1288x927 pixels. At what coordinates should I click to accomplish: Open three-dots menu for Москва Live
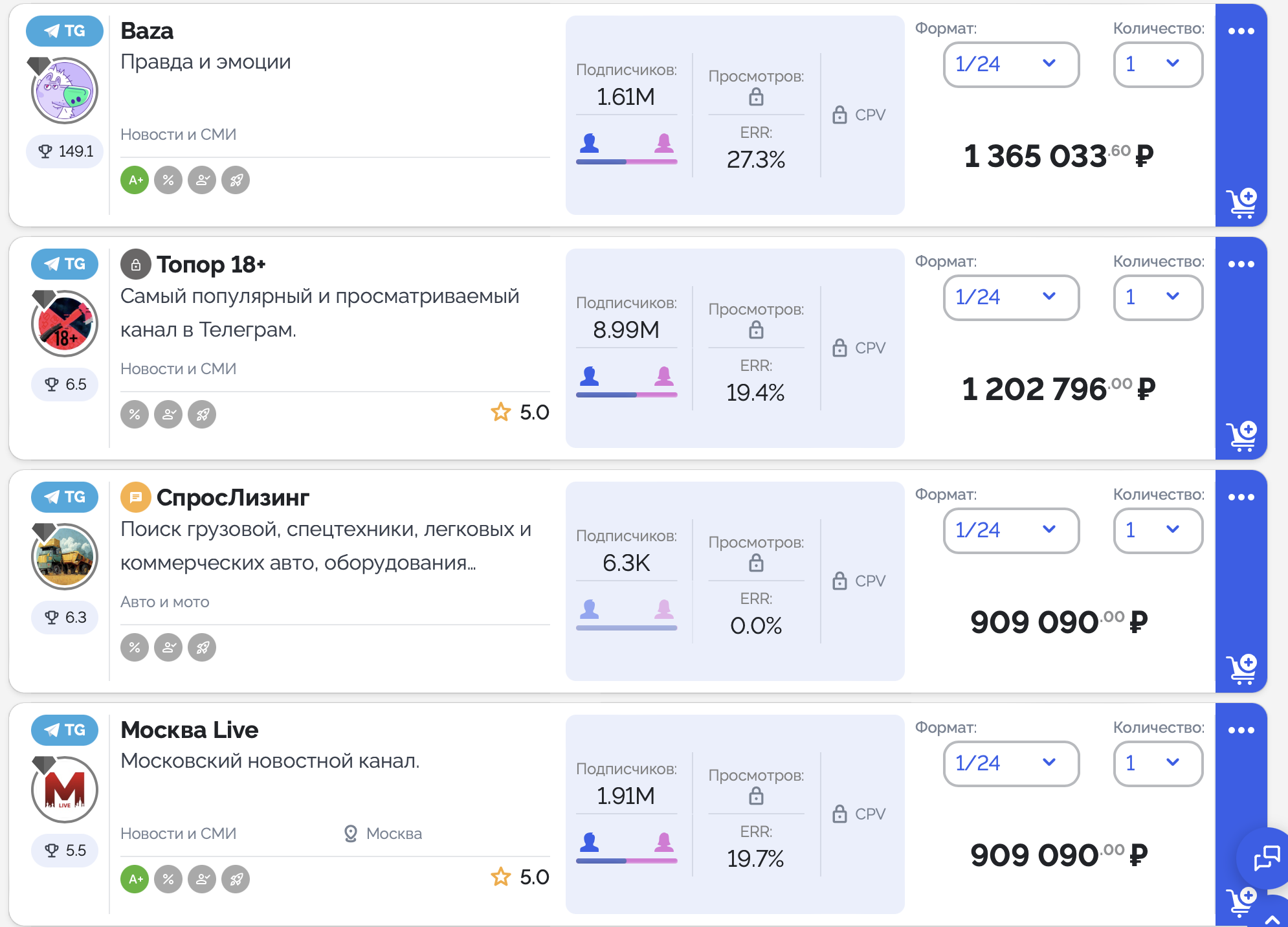click(1241, 730)
